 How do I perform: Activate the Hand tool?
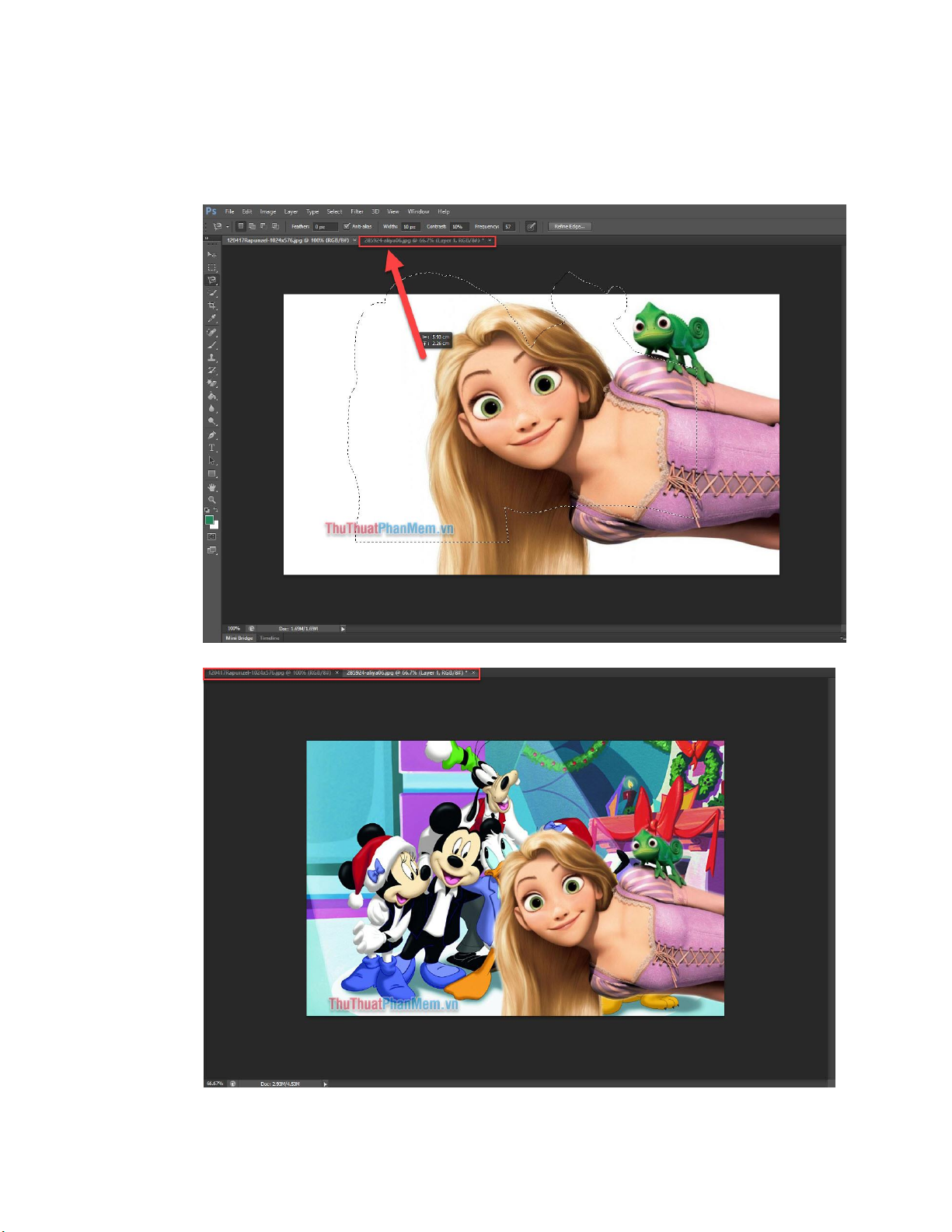coord(211,487)
